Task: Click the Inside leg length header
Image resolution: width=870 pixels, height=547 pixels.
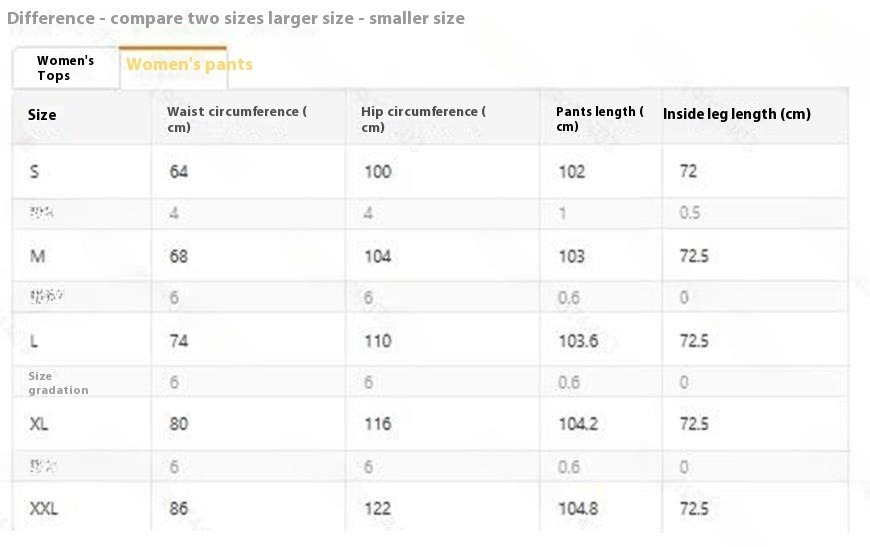Action: point(736,114)
